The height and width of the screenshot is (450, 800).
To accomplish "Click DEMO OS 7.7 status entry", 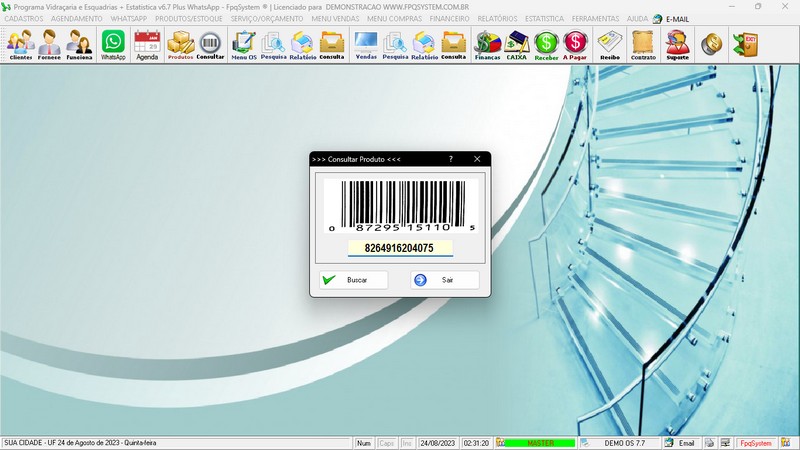I will point(624,443).
